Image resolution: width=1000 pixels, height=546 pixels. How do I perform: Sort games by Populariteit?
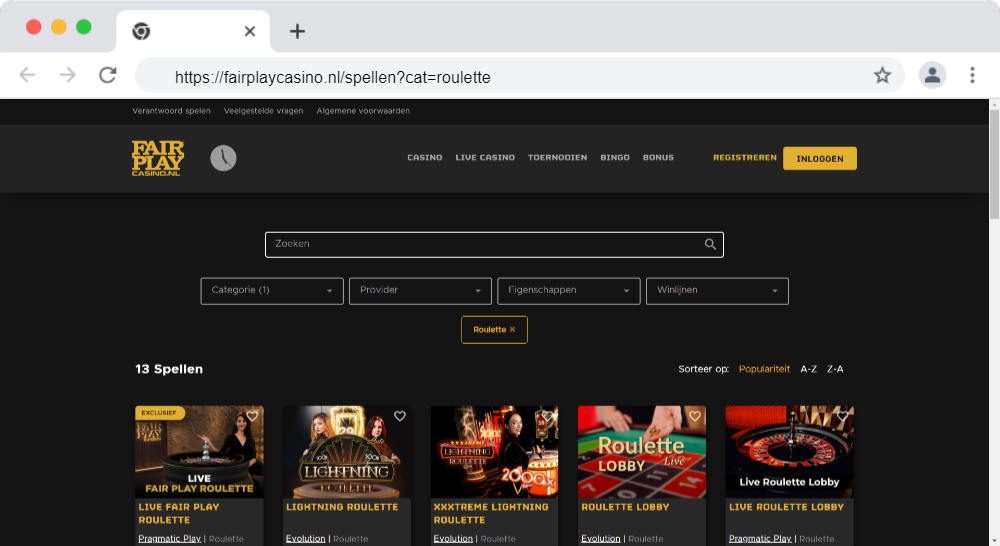764,369
